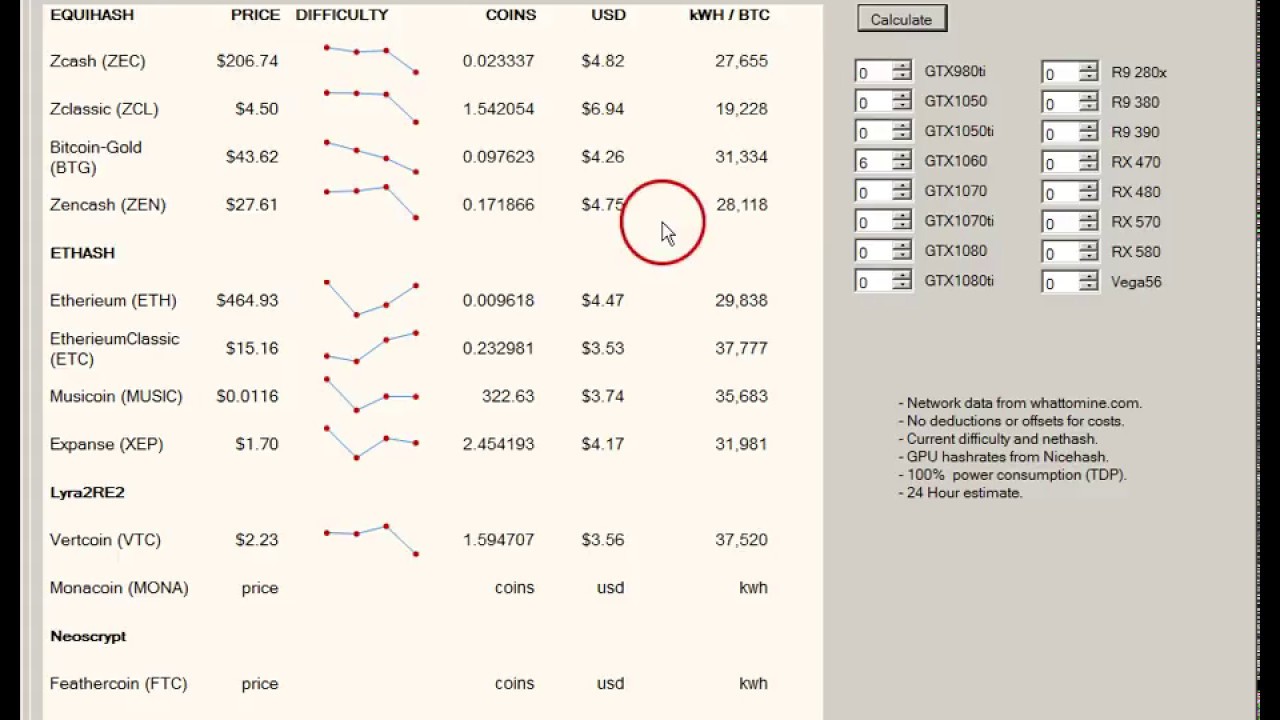
Task: Click the EQUIHASH section header
Action: tap(92, 15)
